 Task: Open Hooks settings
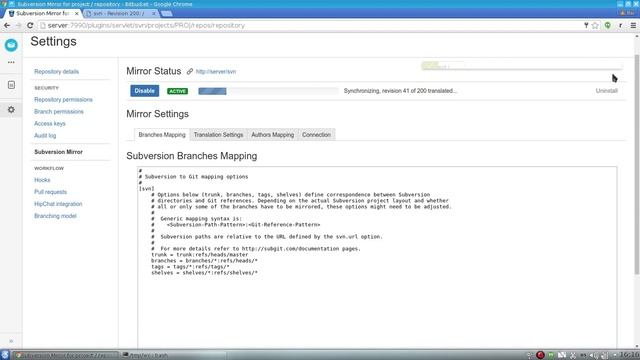click(42, 180)
